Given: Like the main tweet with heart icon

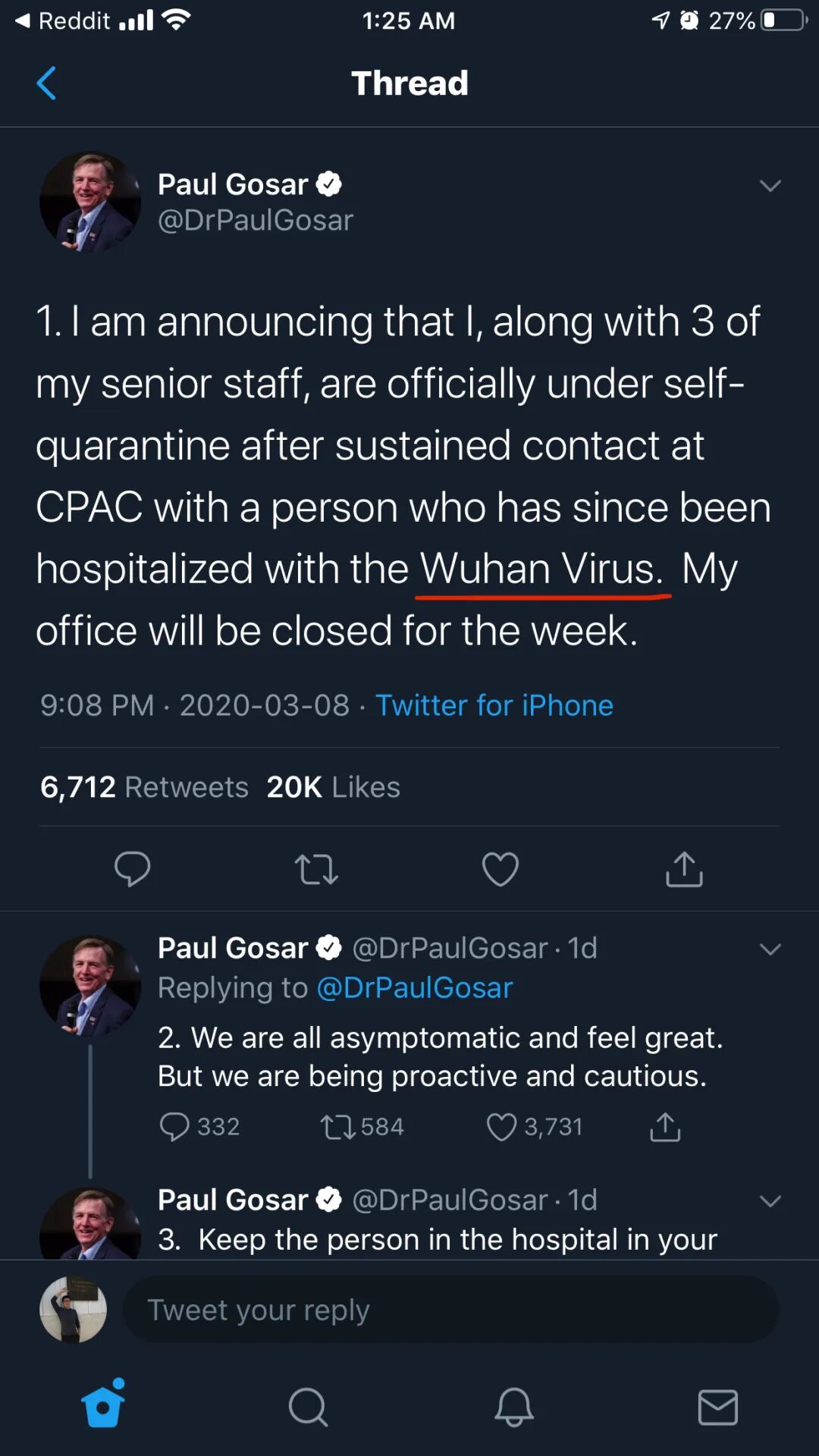Looking at the screenshot, I should pyautogui.click(x=500, y=869).
